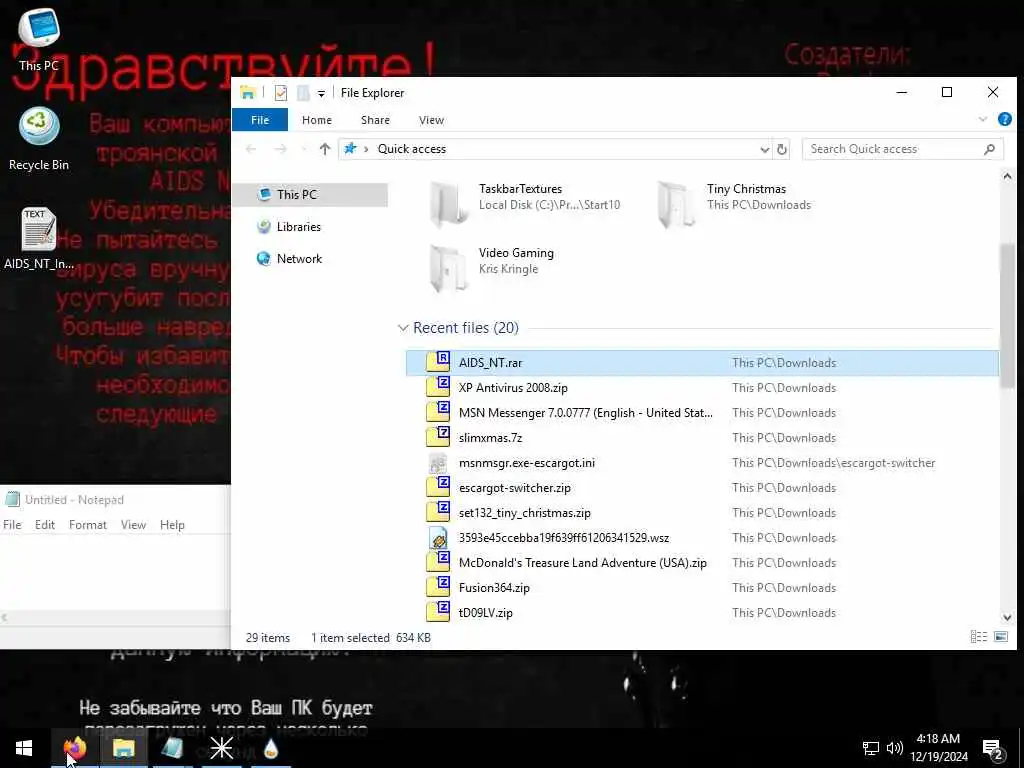Viewport: 1024px width, 768px height.
Task: Open the Recycle Bin desktop icon
Action: [x=39, y=138]
